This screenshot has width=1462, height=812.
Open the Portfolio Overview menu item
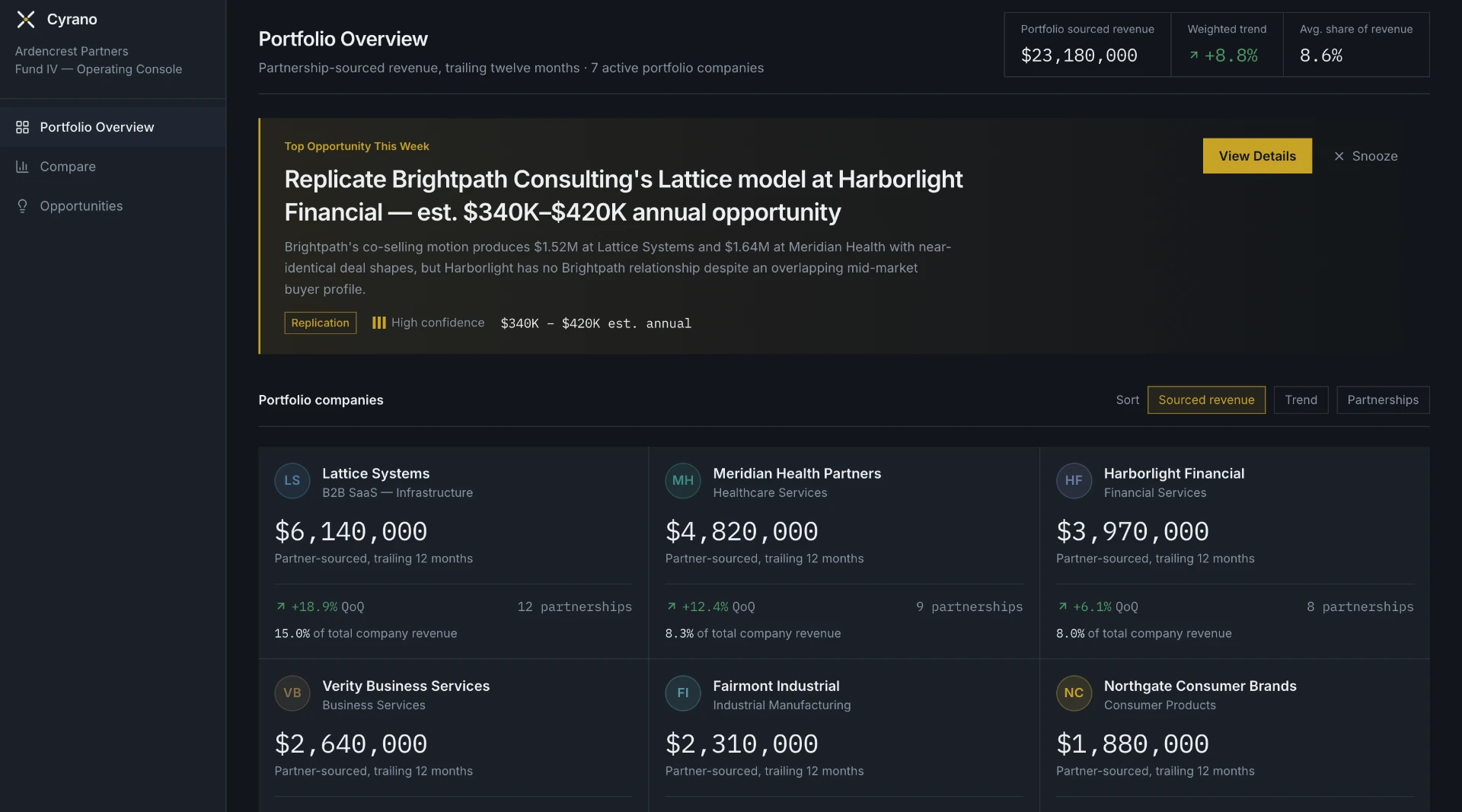[x=113, y=127]
